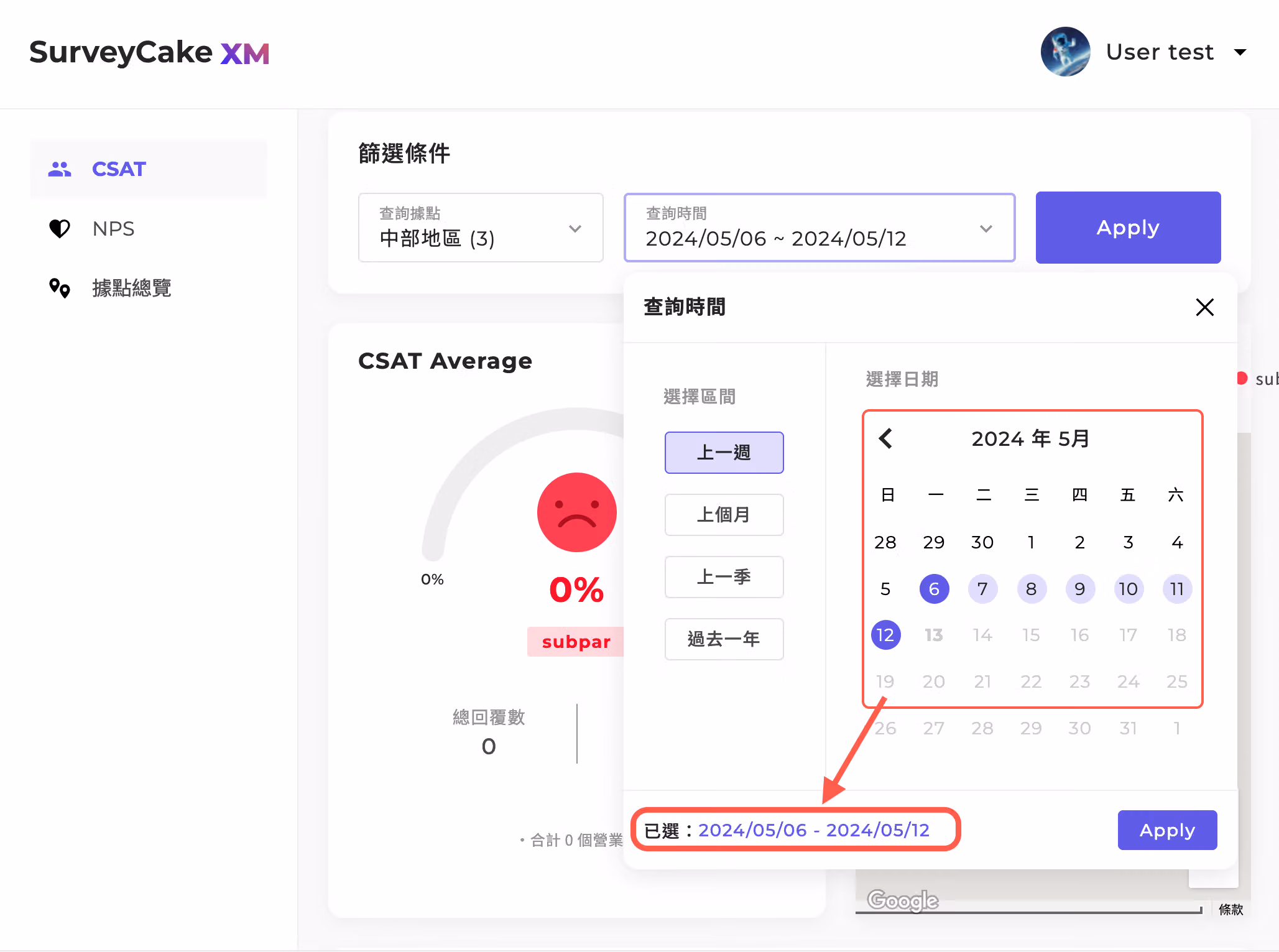Go to previous month in calendar

(885, 438)
